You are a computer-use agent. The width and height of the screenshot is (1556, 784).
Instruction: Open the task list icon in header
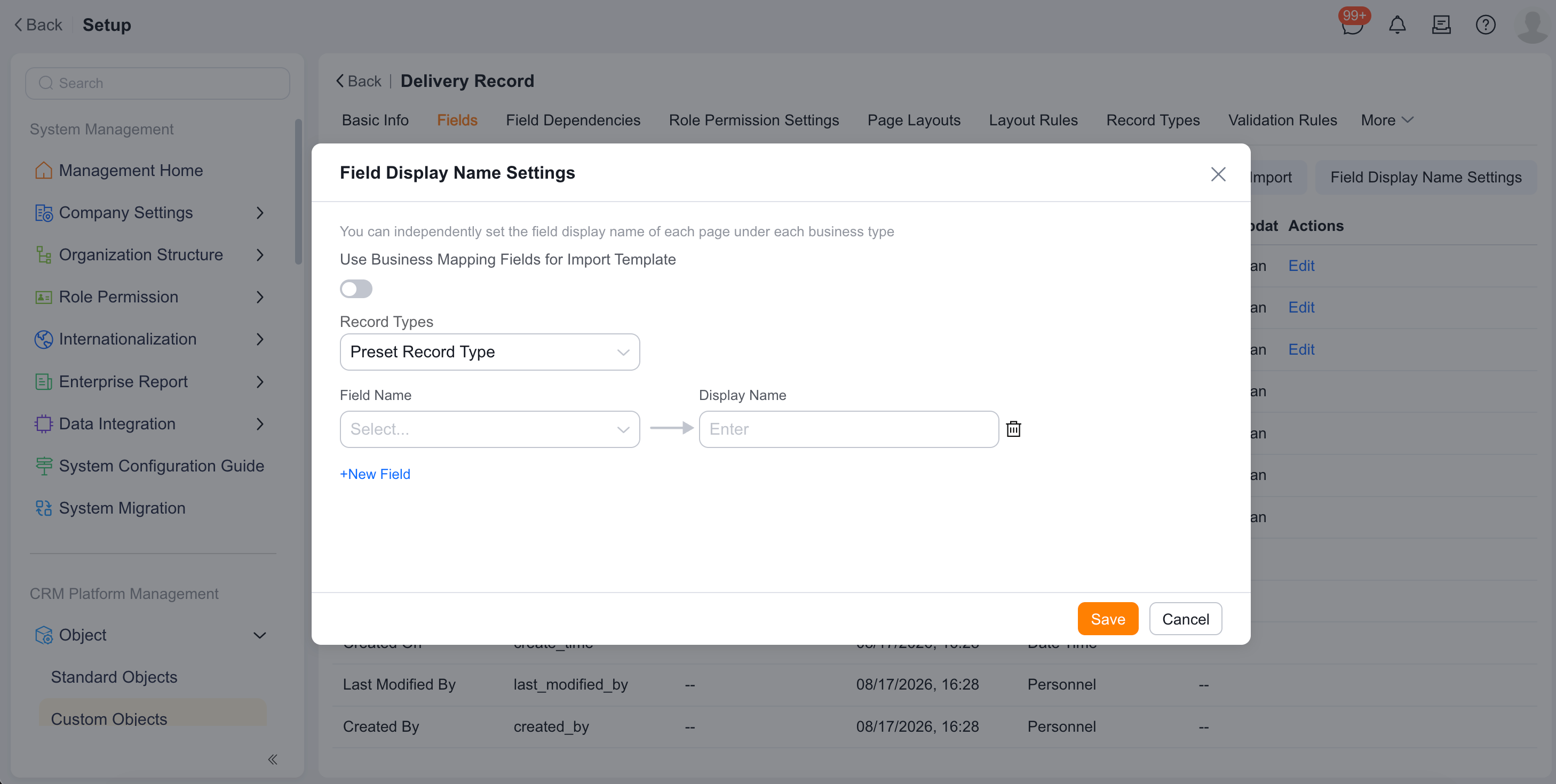click(x=1441, y=25)
